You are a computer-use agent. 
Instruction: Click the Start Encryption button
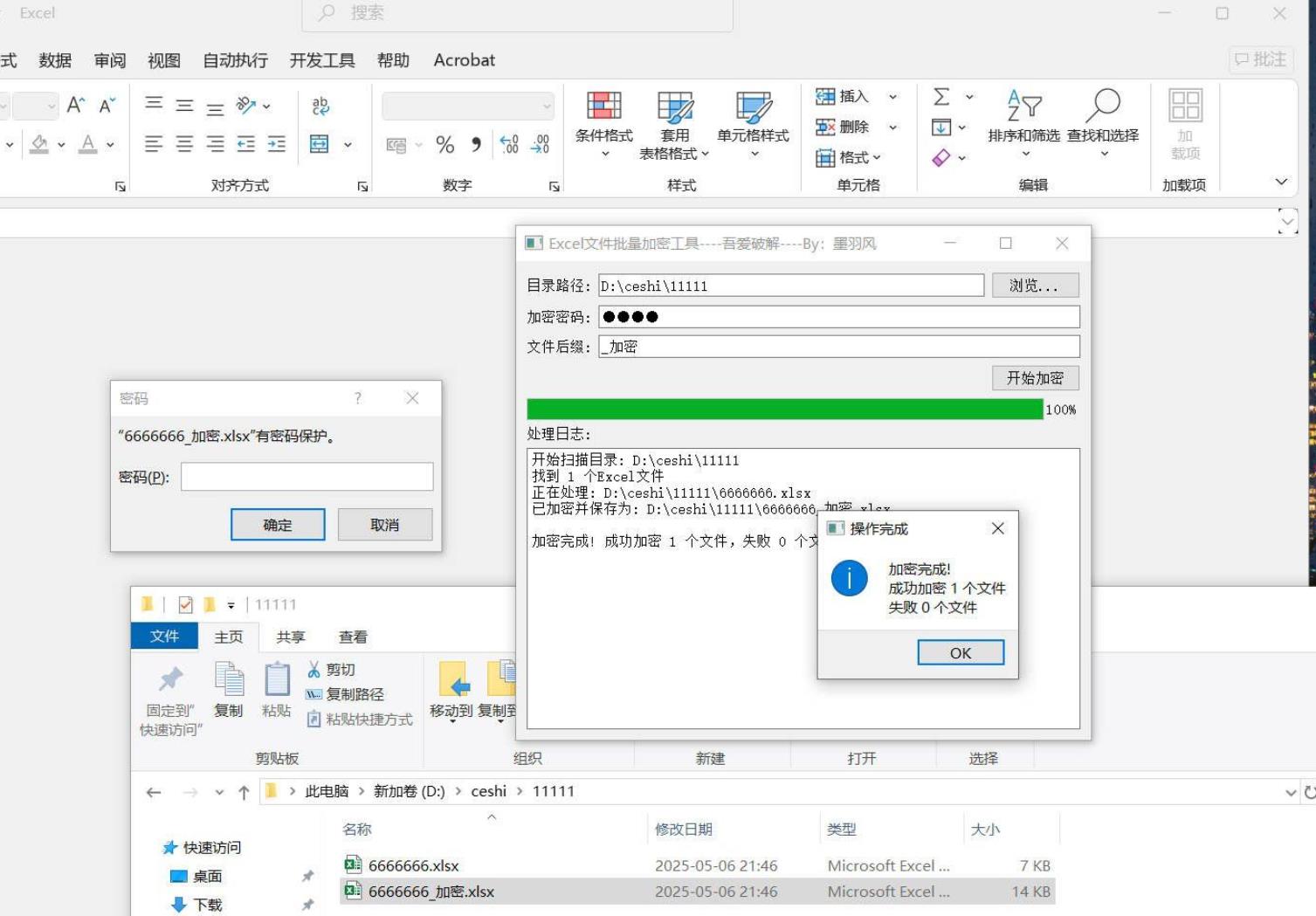pyautogui.click(x=1035, y=378)
